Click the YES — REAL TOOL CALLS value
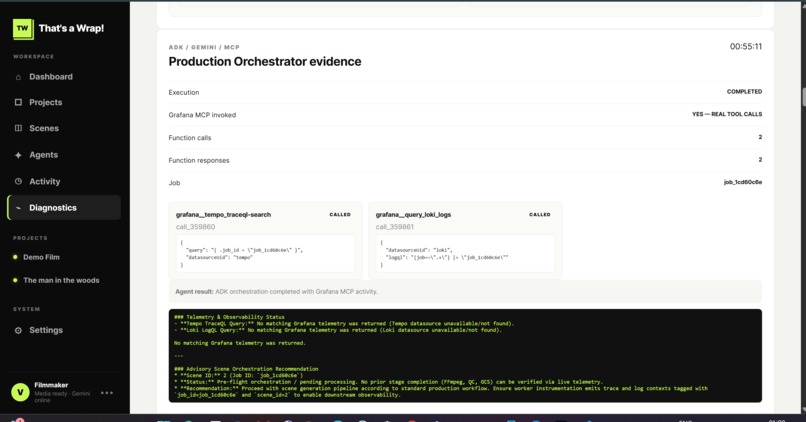Image resolution: width=806 pixels, height=422 pixels. [x=727, y=114]
